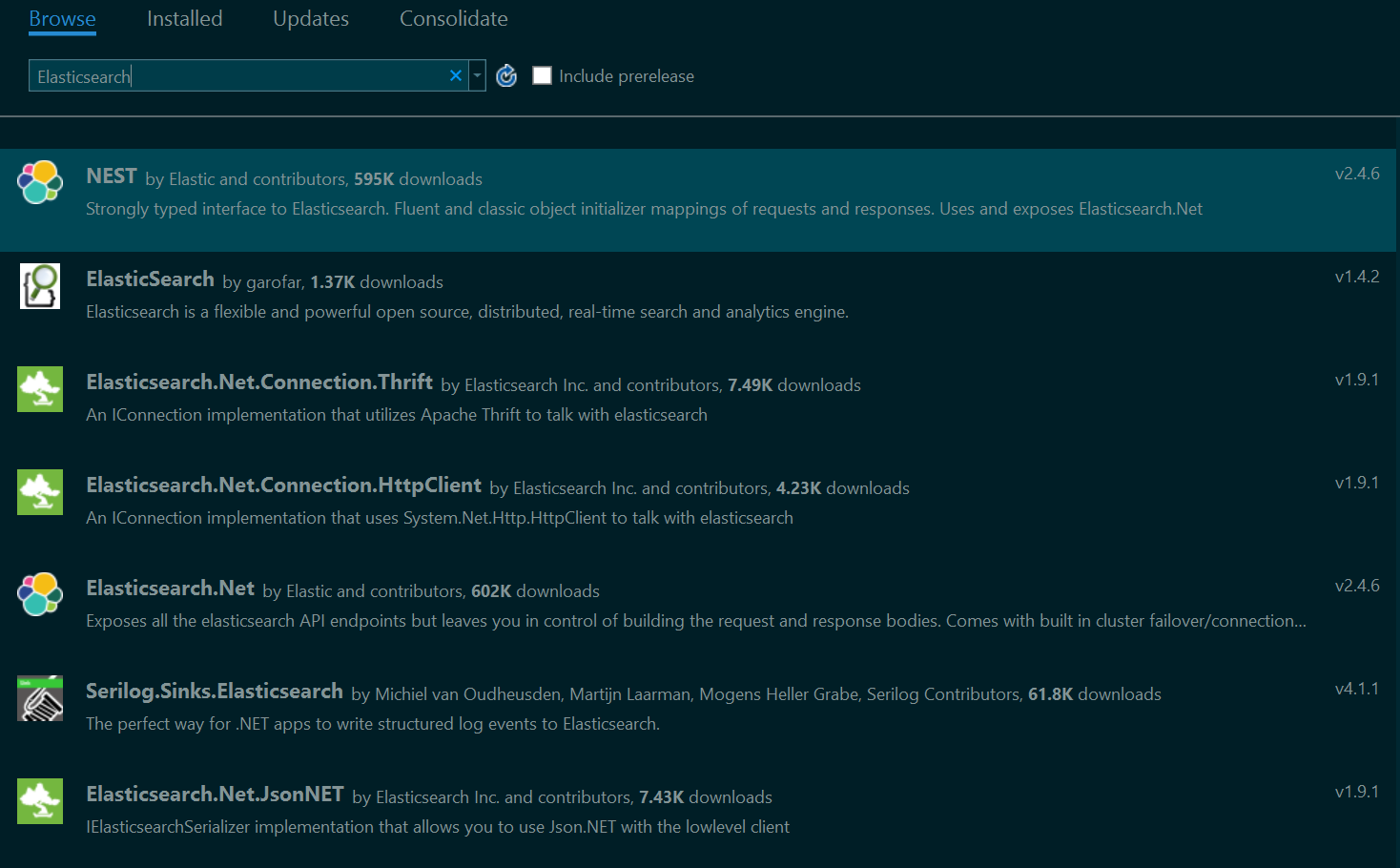
Task: Open the Browse tab
Action: [62, 19]
